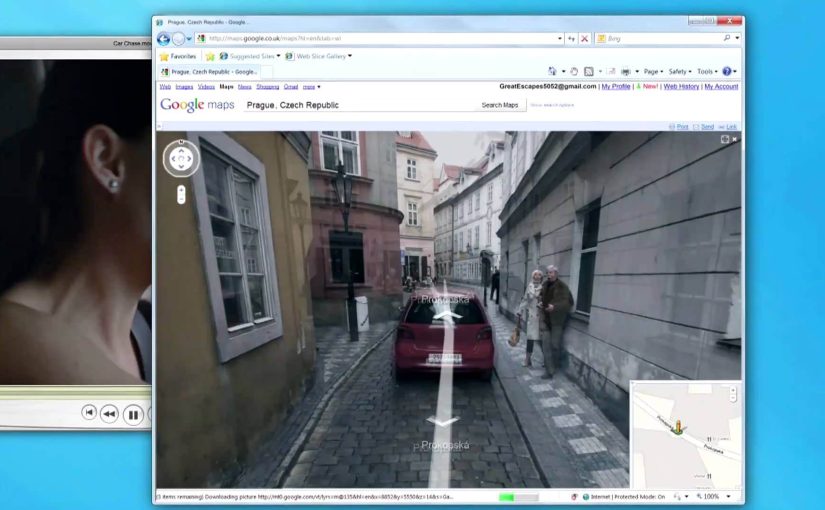This screenshot has height=510, width=825.
Task: Click the mini map zoom control
Action: point(733,394)
